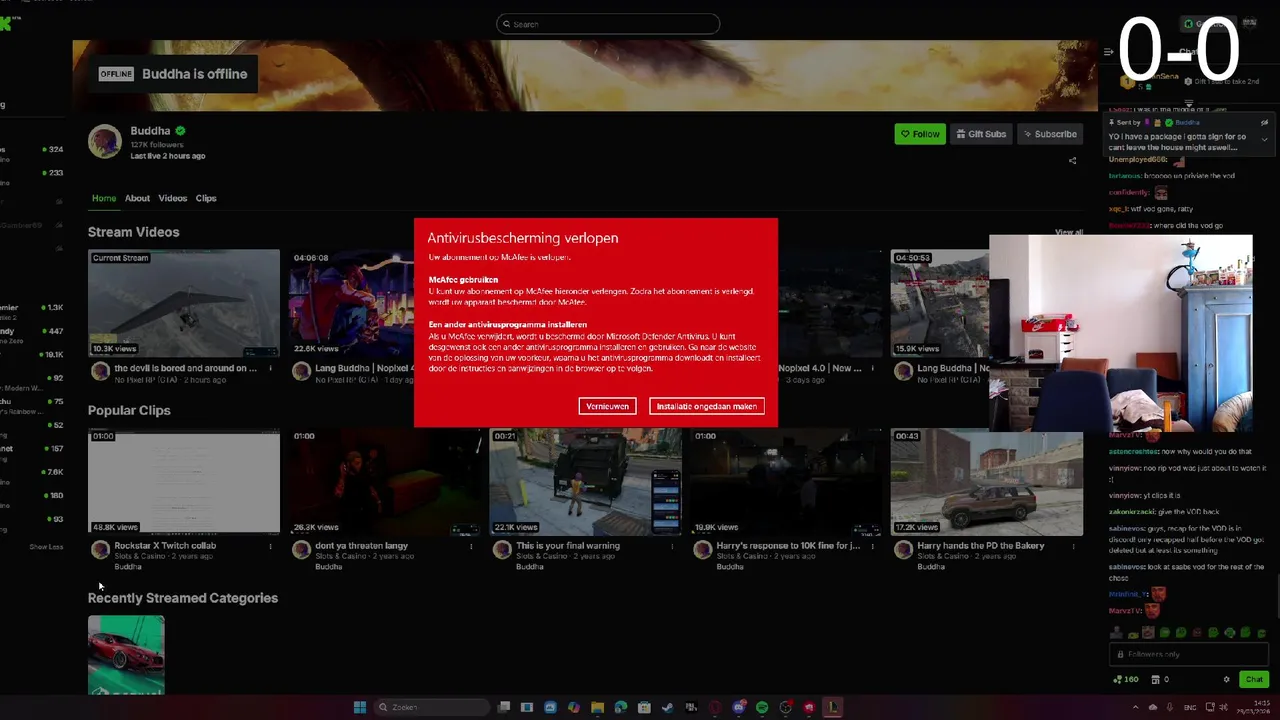Viewport: 1280px width, 720px height.
Task: Click the Followers only chat input
Action: pos(1189,654)
